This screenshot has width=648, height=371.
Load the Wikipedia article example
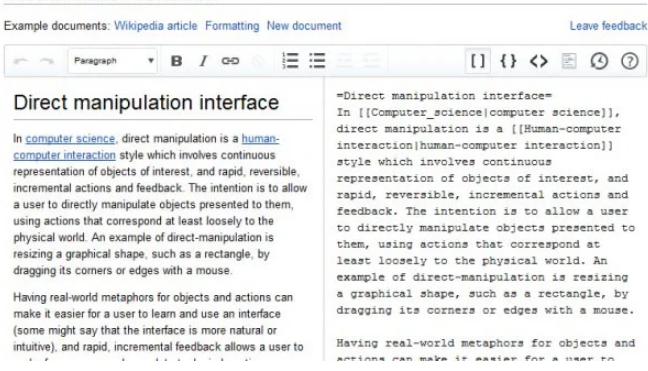(x=156, y=26)
